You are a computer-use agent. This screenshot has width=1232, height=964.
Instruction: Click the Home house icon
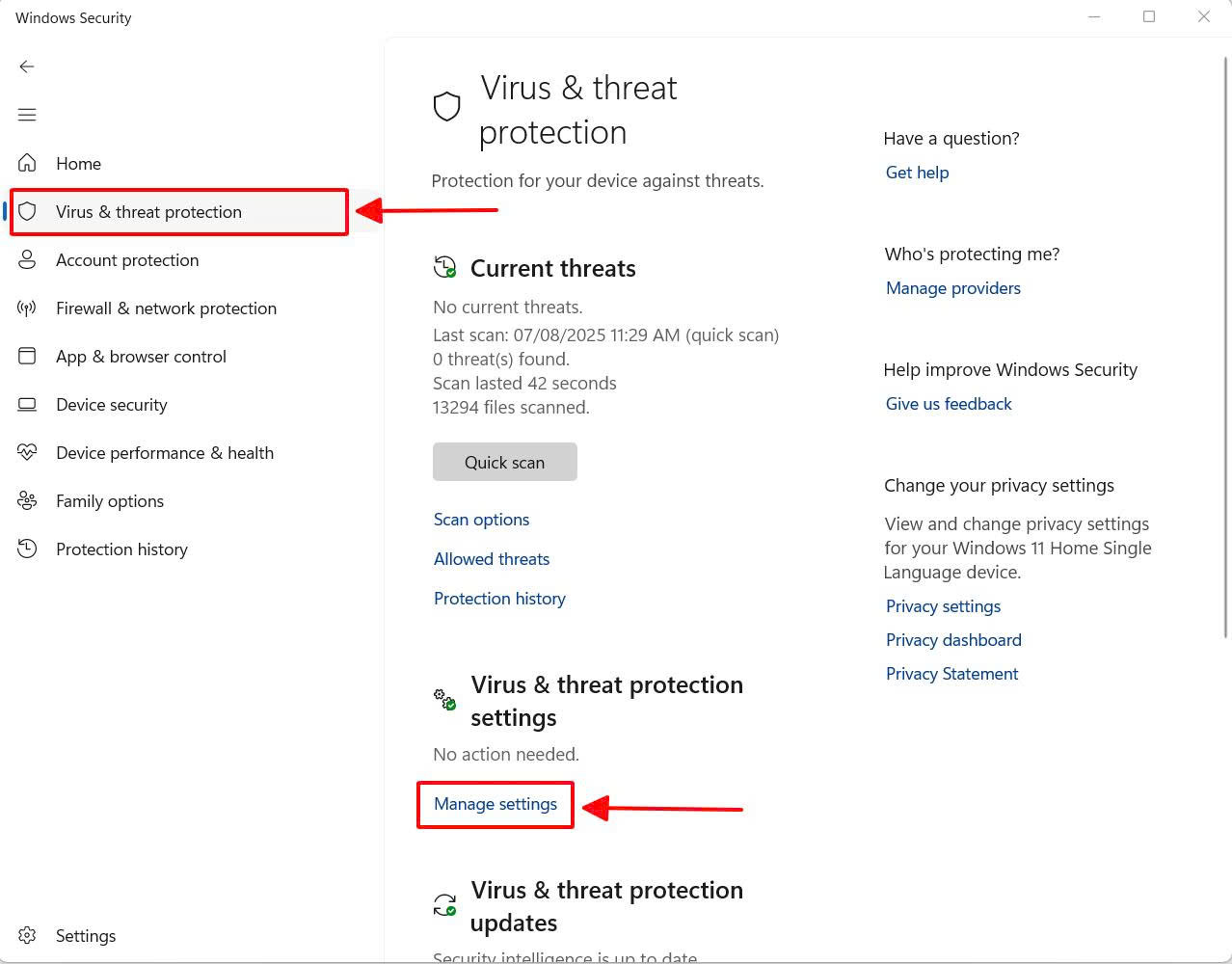pos(27,163)
